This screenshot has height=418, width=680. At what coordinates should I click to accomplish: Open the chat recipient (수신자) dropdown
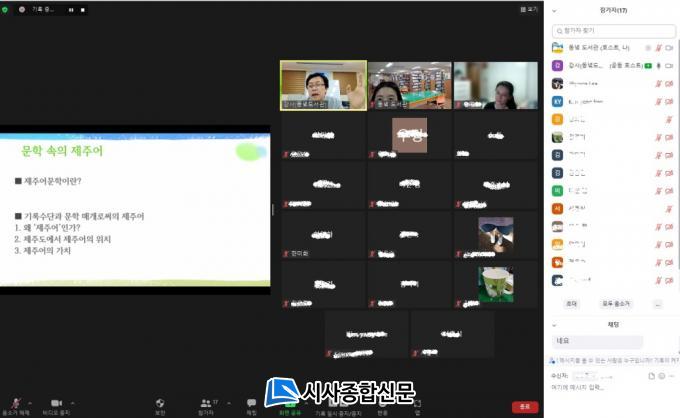[589, 376]
